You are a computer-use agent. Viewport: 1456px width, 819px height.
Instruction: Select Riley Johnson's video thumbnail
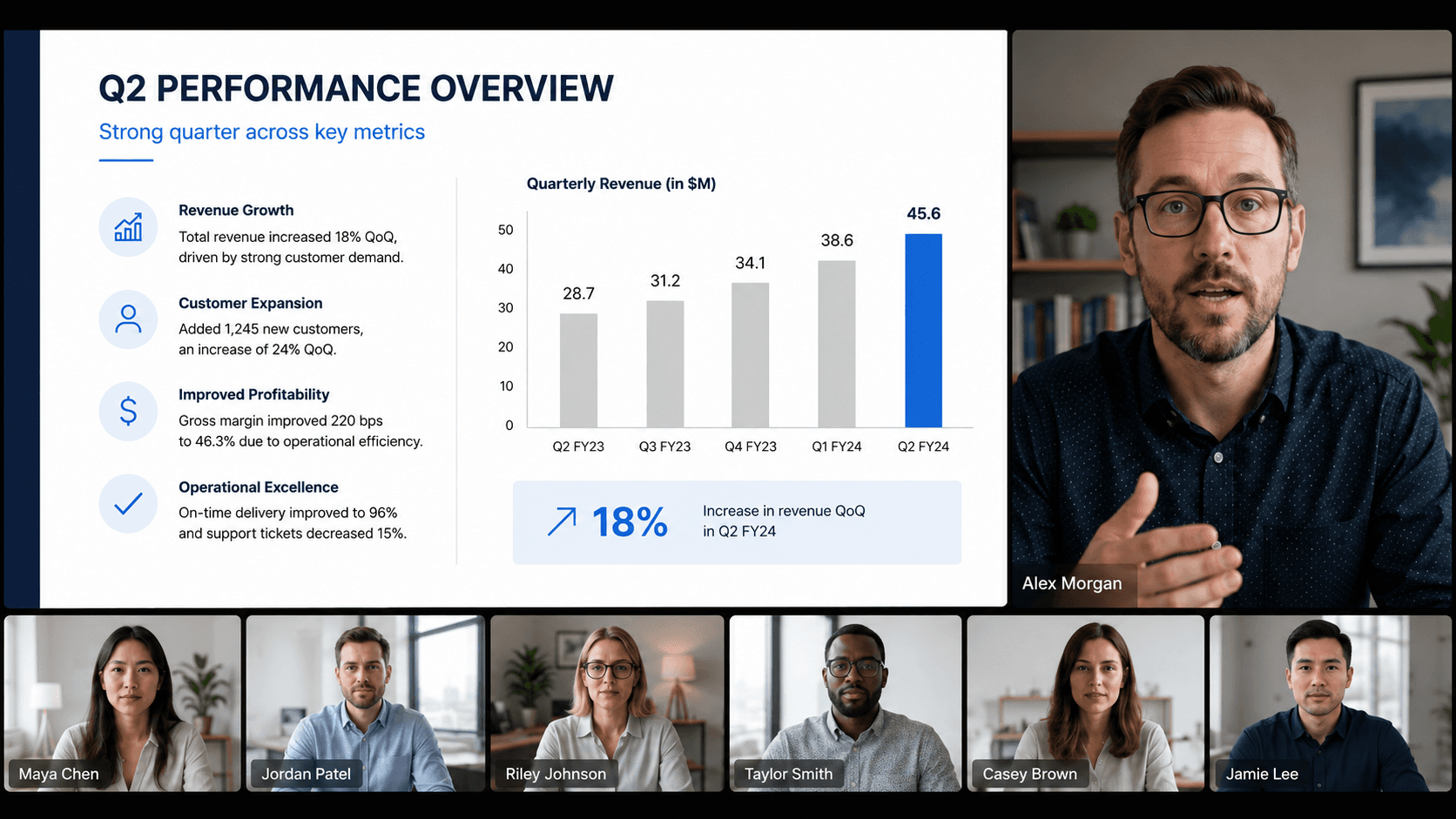click(x=607, y=703)
